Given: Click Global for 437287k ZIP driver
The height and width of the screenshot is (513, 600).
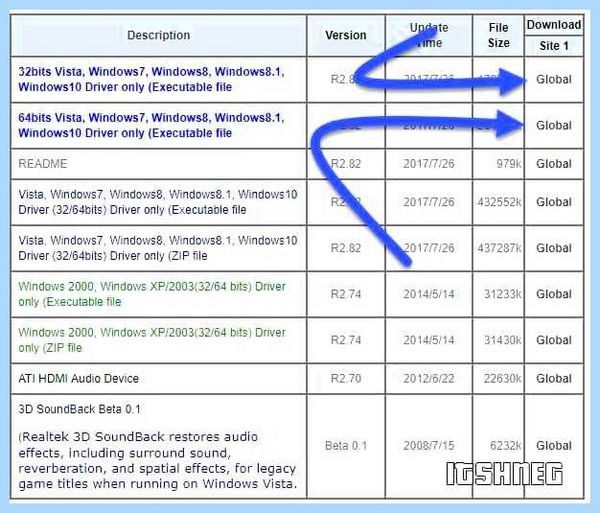Looking at the screenshot, I should point(554,248).
